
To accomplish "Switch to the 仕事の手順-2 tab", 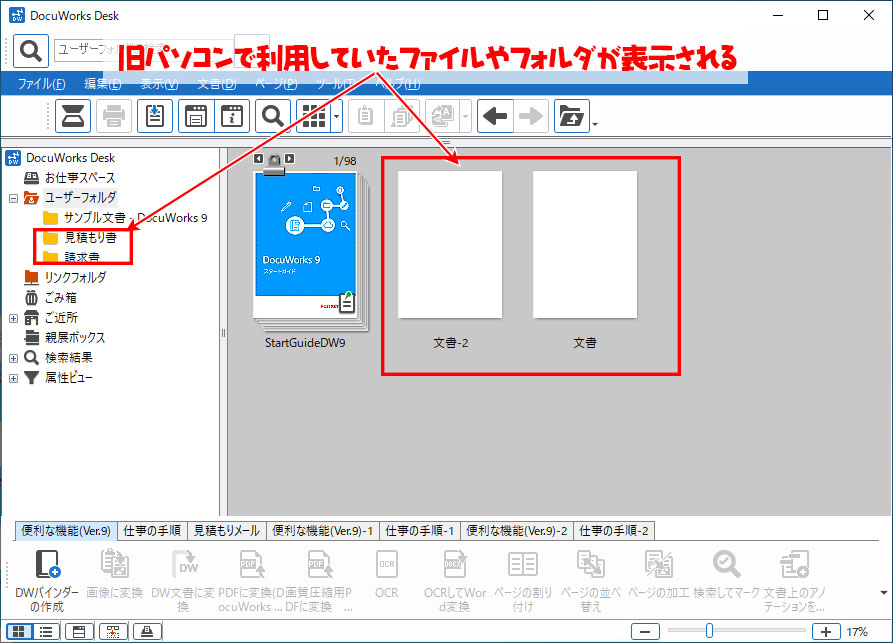I will tap(614, 531).
